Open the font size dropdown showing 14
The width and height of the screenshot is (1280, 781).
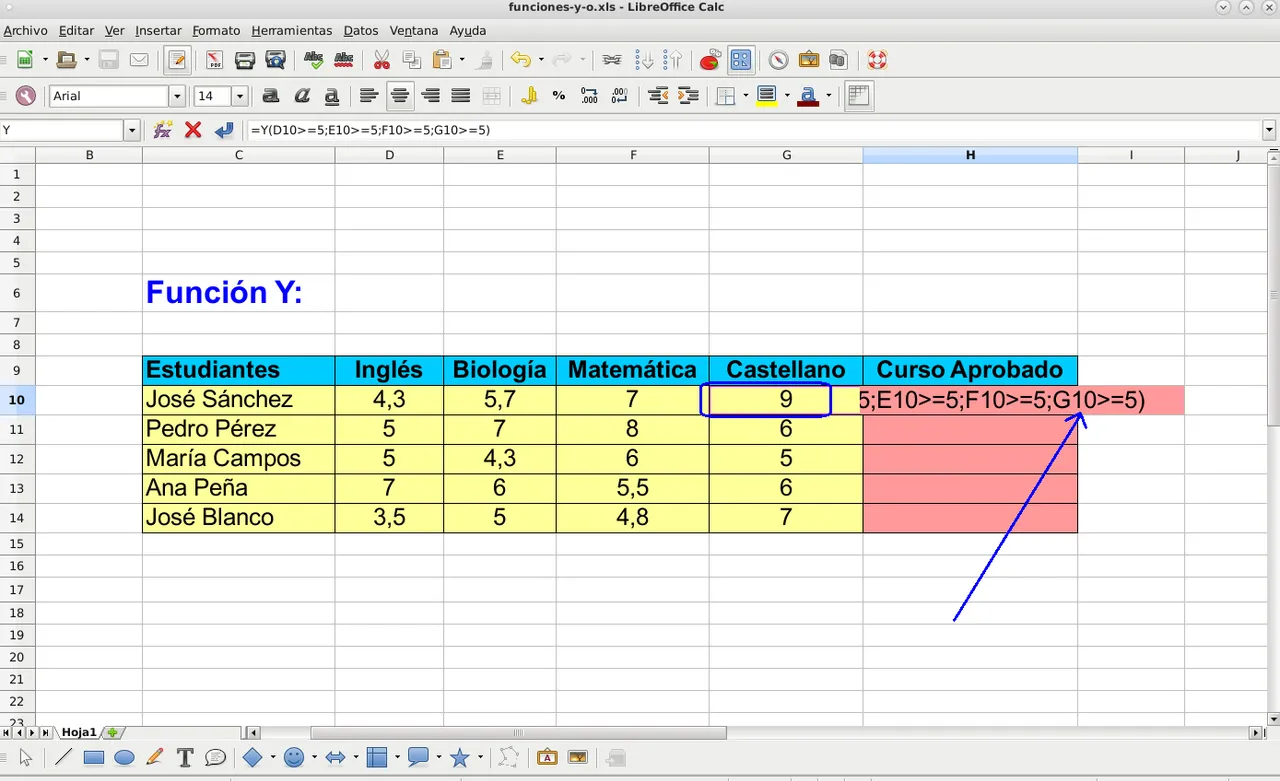point(240,96)
